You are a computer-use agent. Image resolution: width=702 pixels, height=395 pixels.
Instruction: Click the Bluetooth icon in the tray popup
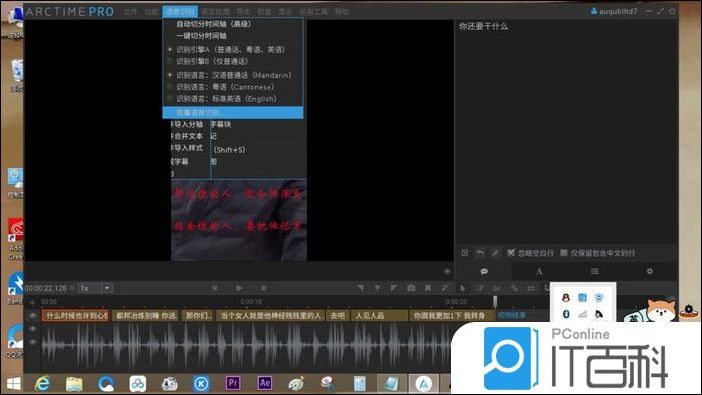coord(566,314)
